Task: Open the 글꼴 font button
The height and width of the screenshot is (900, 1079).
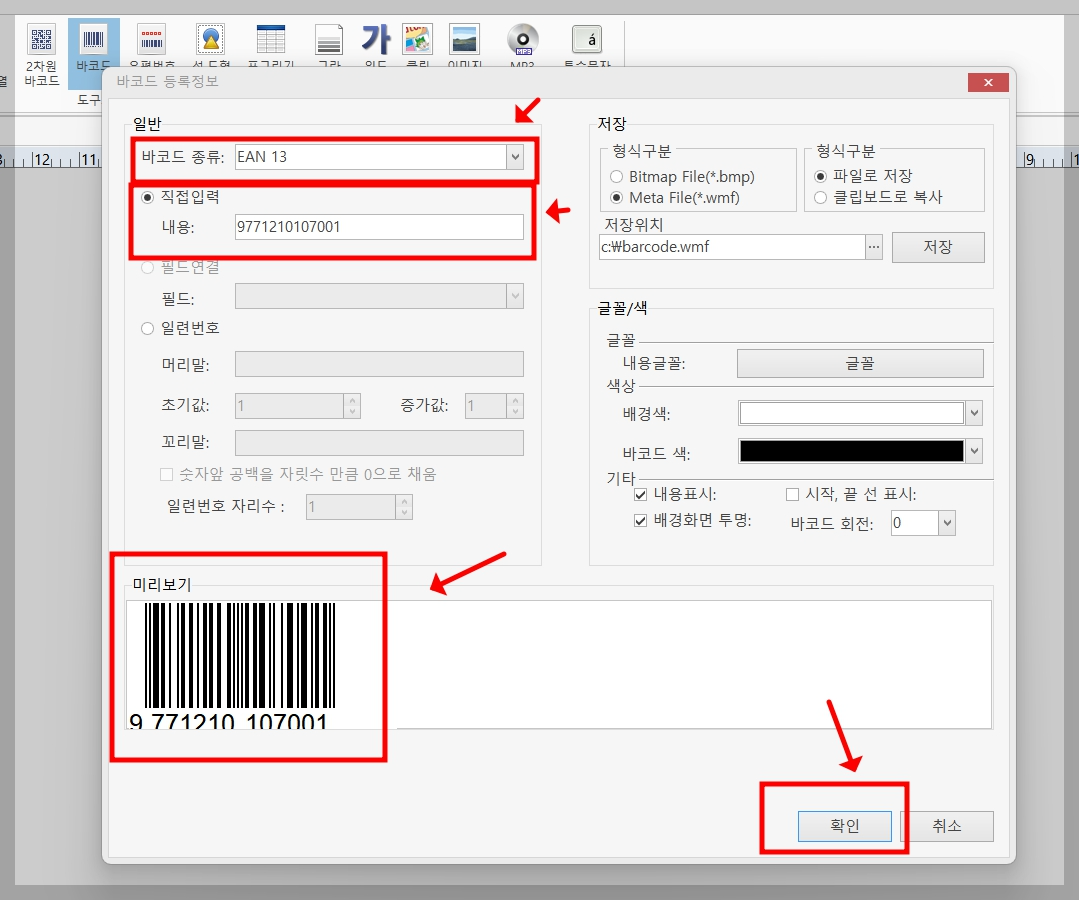Action: pos(860,363)
